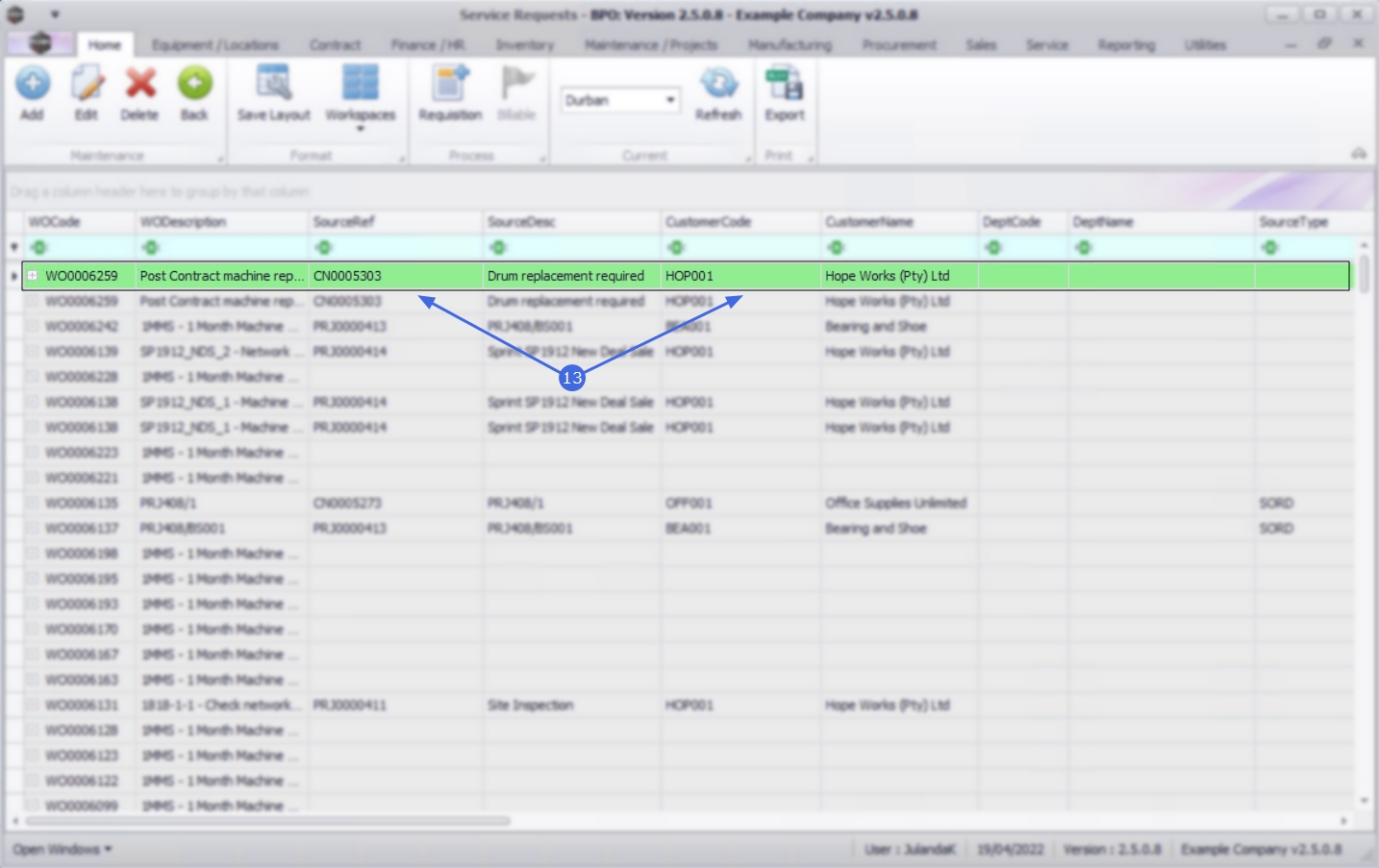Switch to the Service tab
1379x868 pixels.
1047,45
